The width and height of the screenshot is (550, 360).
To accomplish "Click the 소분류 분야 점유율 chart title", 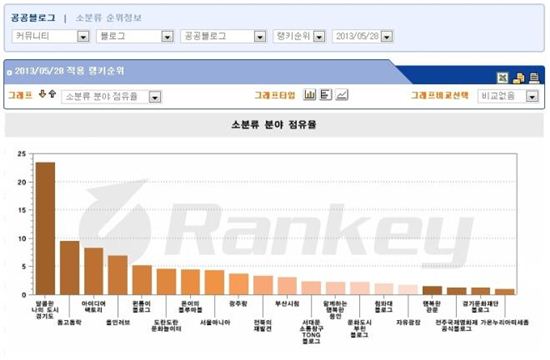I will pyautogui.click(x=274, y=125).
